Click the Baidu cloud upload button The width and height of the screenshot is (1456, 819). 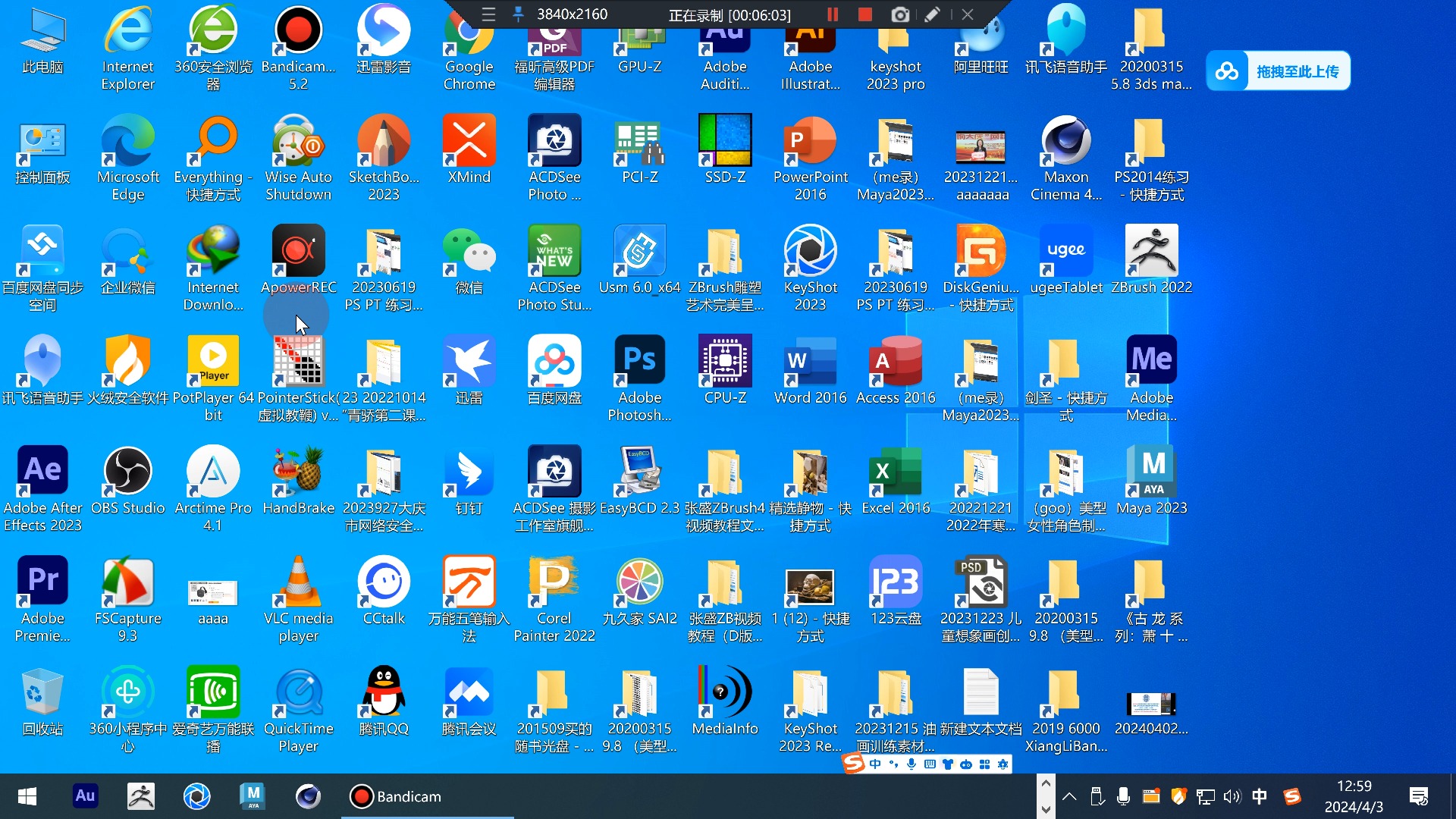(1279, 71)
